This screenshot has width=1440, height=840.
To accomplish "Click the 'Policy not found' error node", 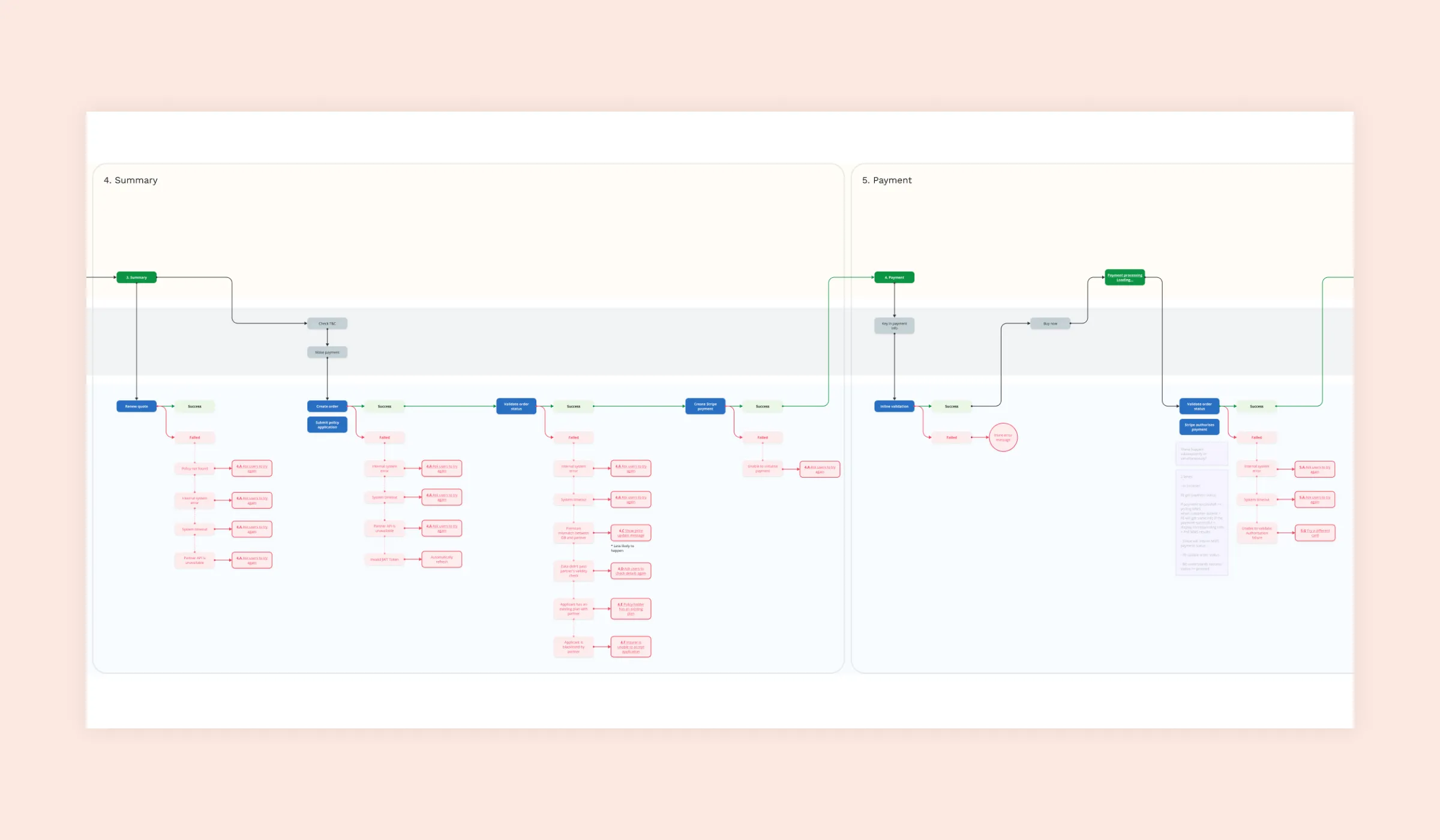I will point(194,469).
